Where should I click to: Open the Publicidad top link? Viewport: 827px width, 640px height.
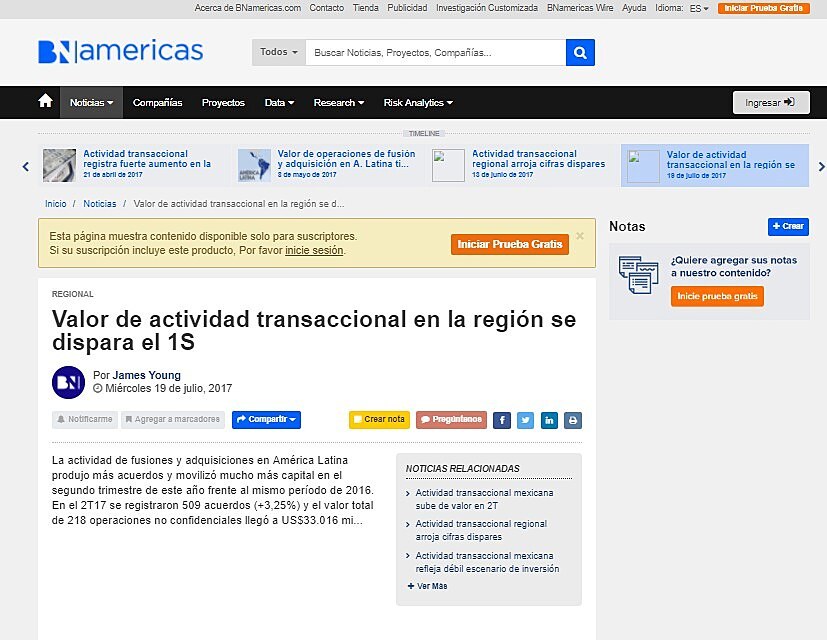pos(407,8)
